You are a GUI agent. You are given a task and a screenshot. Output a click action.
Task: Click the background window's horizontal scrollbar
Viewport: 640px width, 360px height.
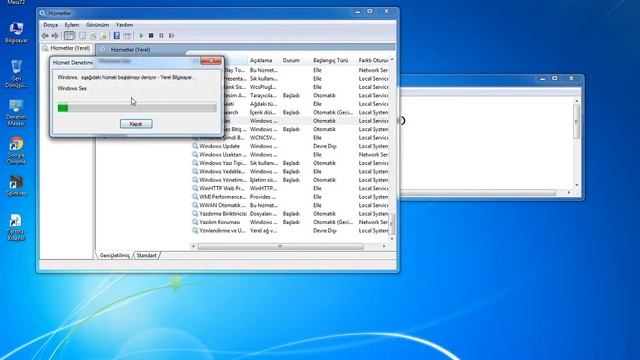pyautogui.click(x=478, y=192)
